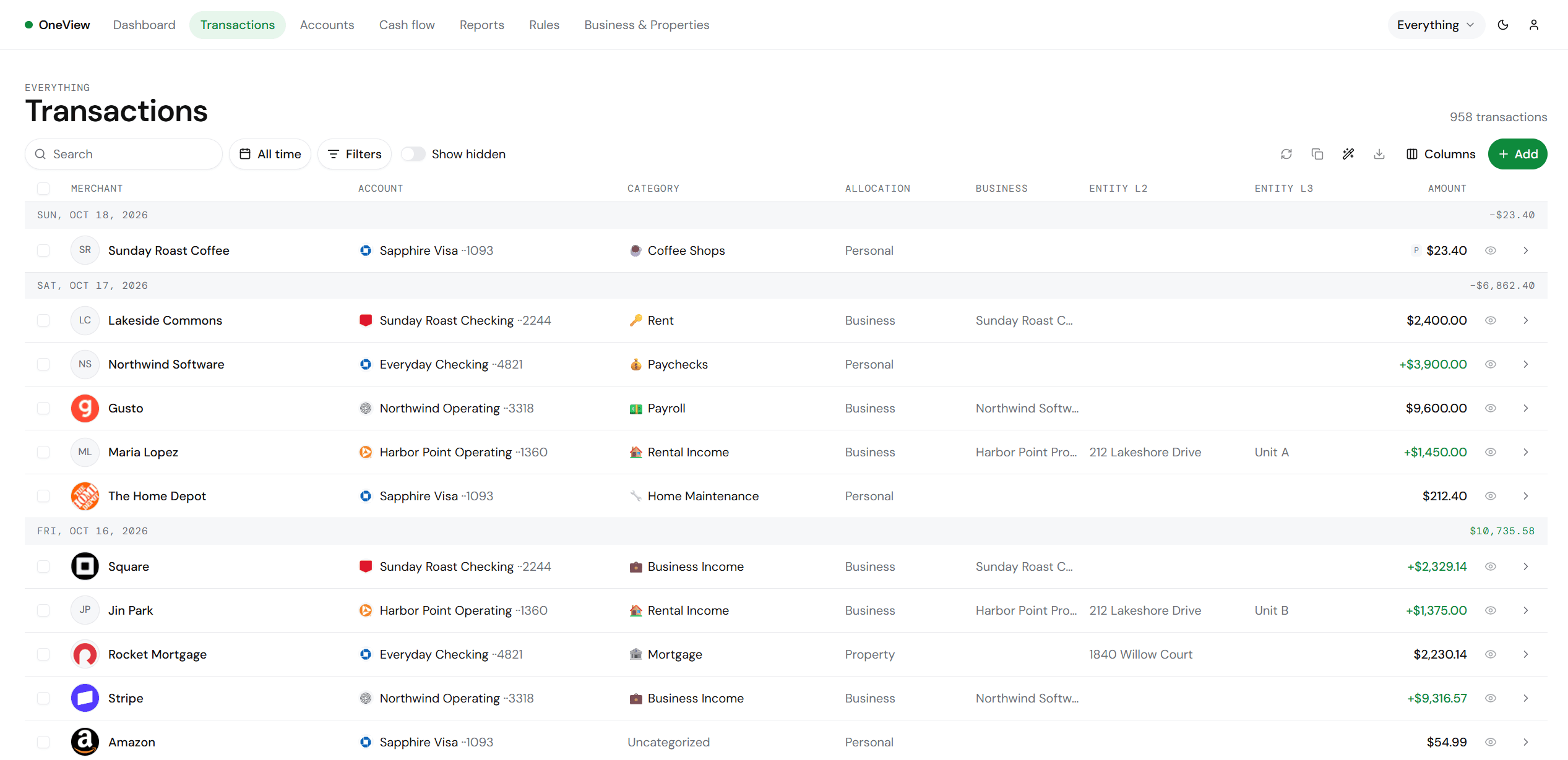The image size is (1568, 760).
Task: Click the Payroll category icon
Action: coord(635,408)
